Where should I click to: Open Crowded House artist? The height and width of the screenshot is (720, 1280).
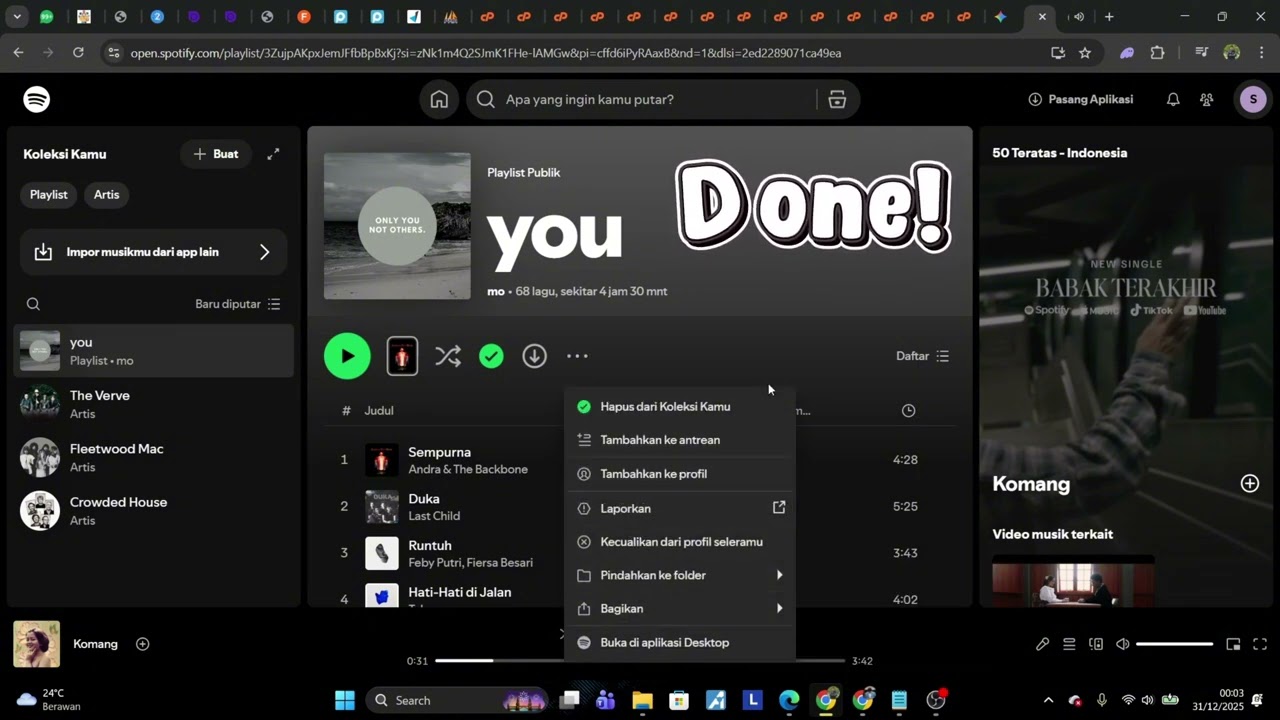coord(154,511)
